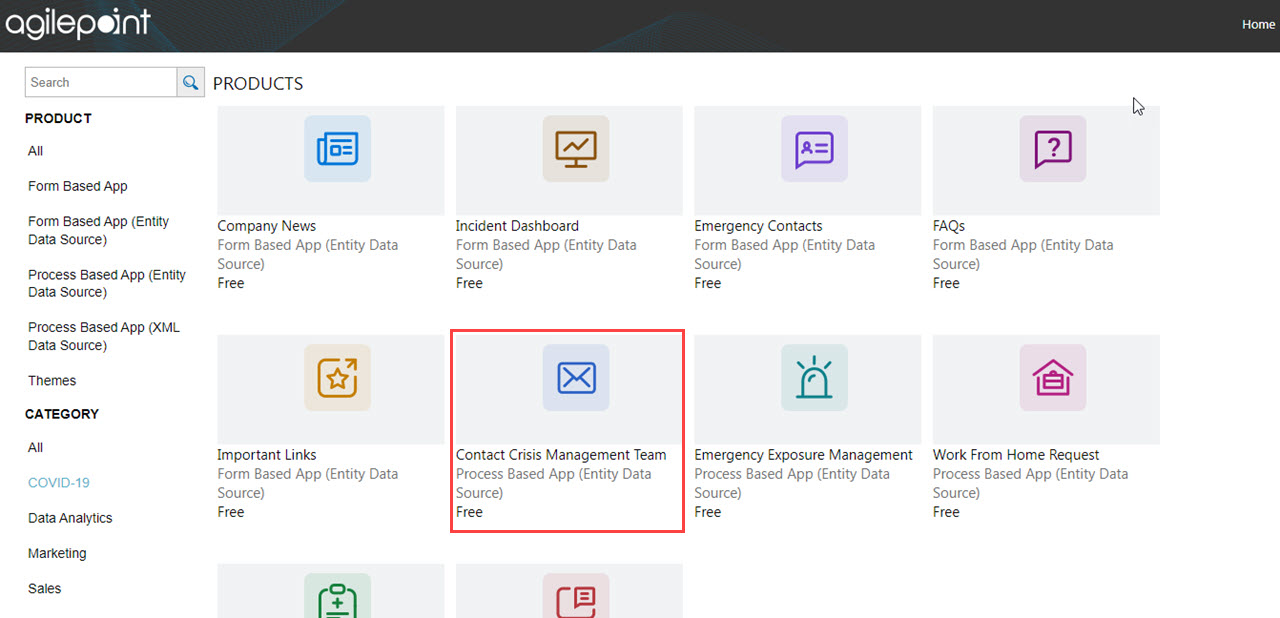Filter by Form Based App
The height and width of the screenshot is (618, 1280).
[78, 186]
